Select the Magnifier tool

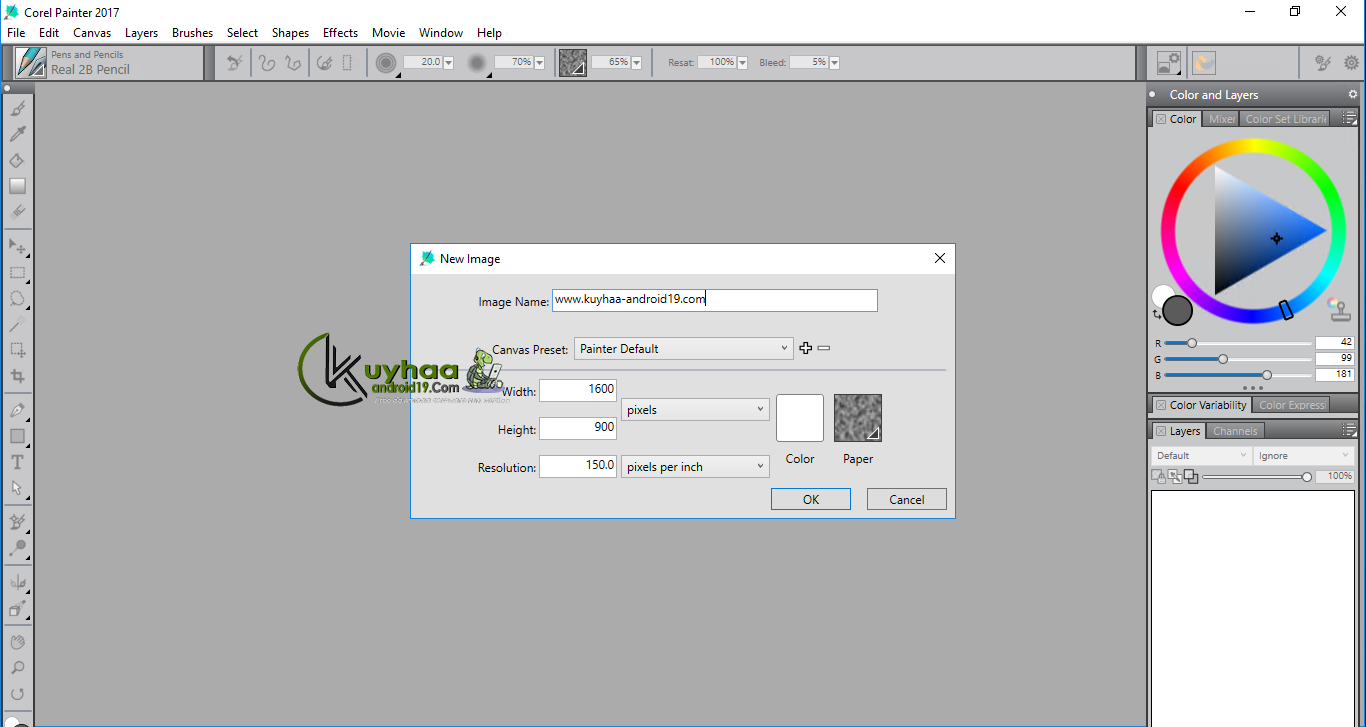[17, 668]
